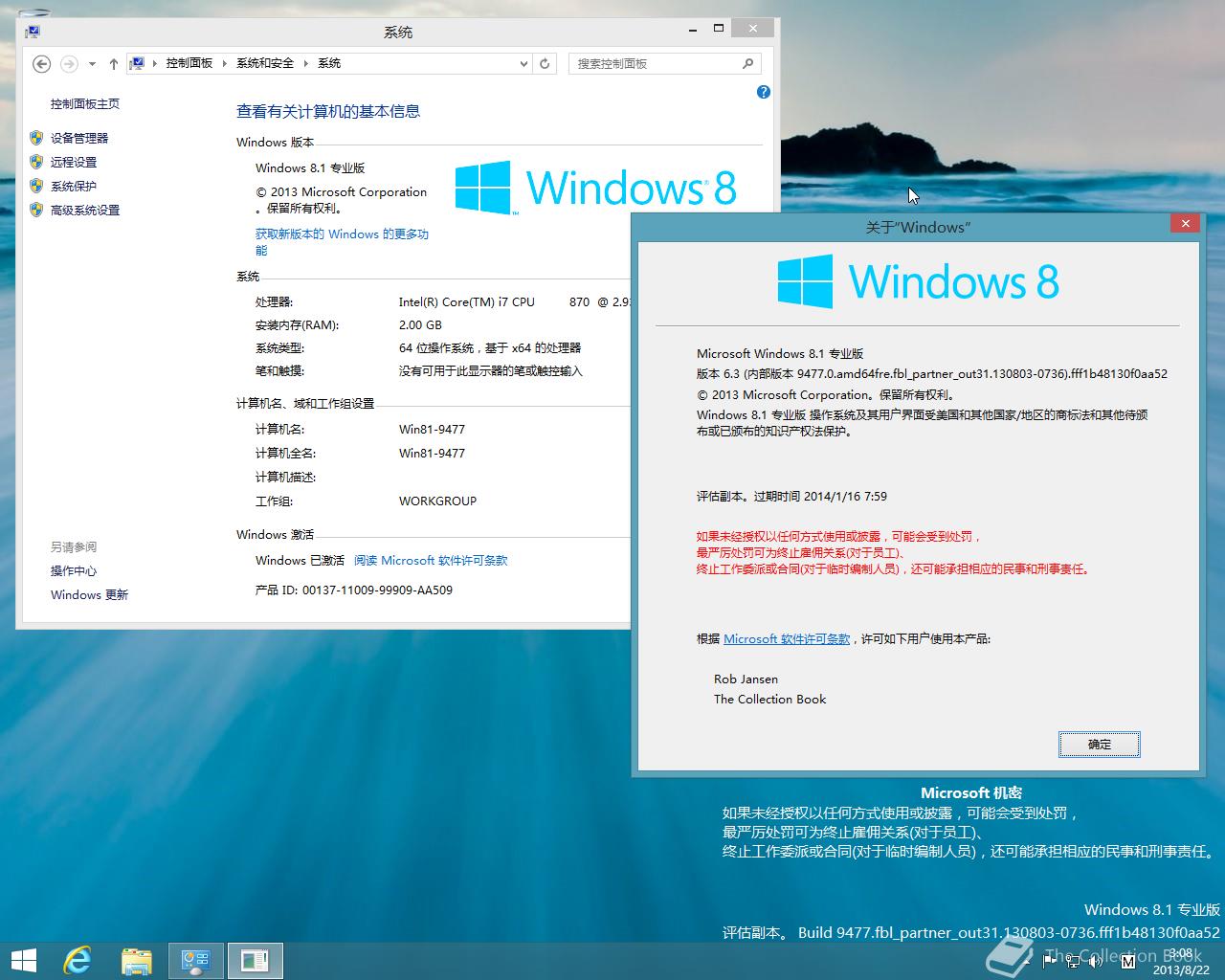Click 获取新版本的 Windows 的更多功能 link
The height and width of the screenshot is (980, 1225).
pyautogui.click(x=342, y=242)
